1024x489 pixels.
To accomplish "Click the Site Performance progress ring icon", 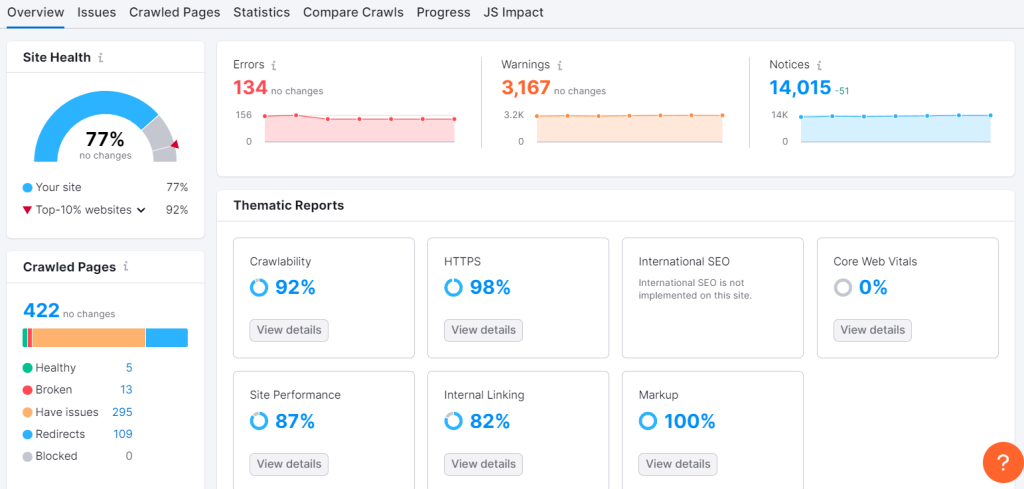I will pos(259,421).
